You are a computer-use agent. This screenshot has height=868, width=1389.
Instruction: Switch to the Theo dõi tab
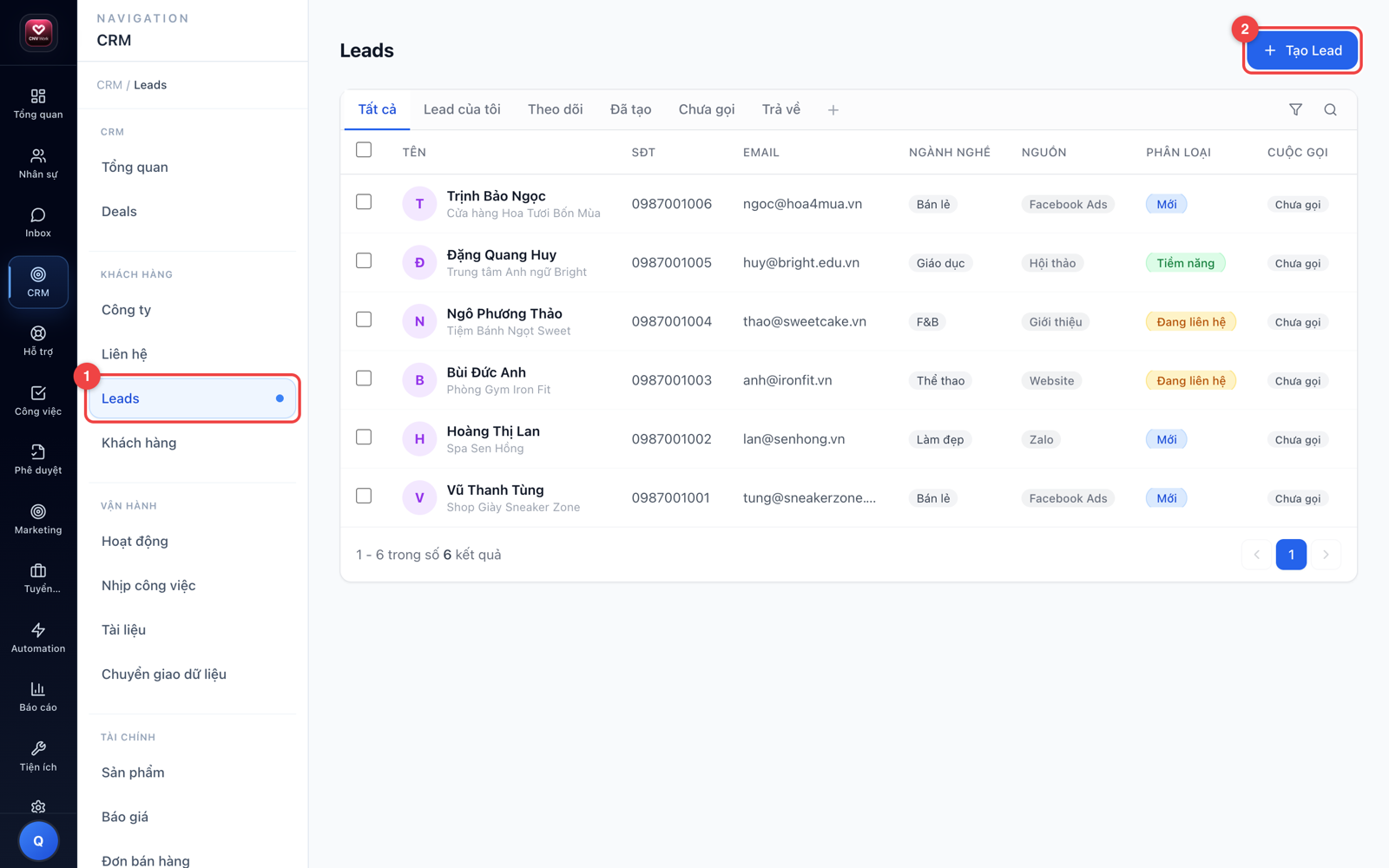pos(555,109)
